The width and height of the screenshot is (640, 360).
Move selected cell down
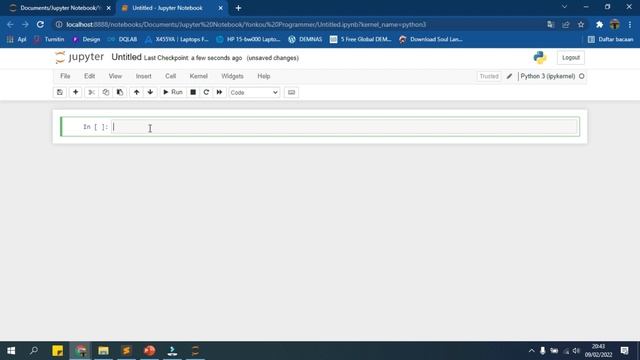pyautogui.click(x=150, y=92)
